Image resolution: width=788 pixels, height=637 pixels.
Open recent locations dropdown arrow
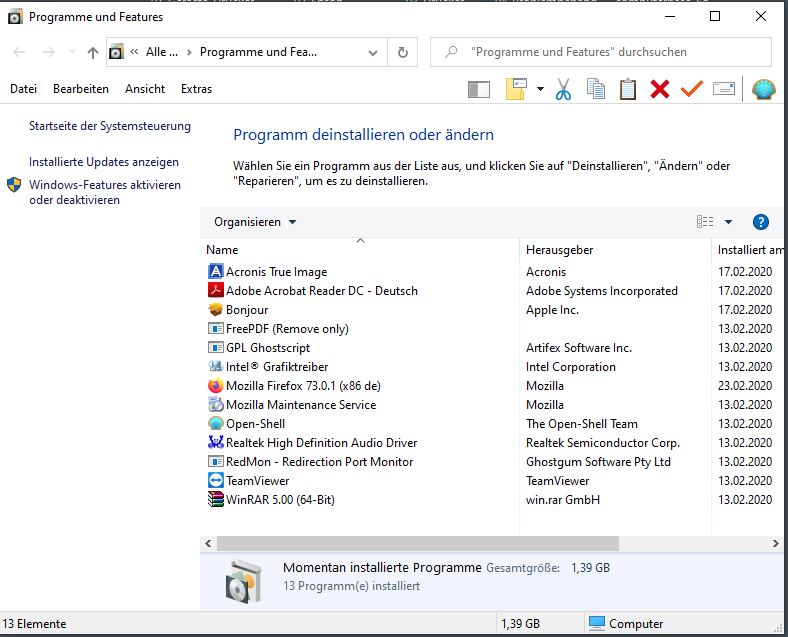[72, 52]
